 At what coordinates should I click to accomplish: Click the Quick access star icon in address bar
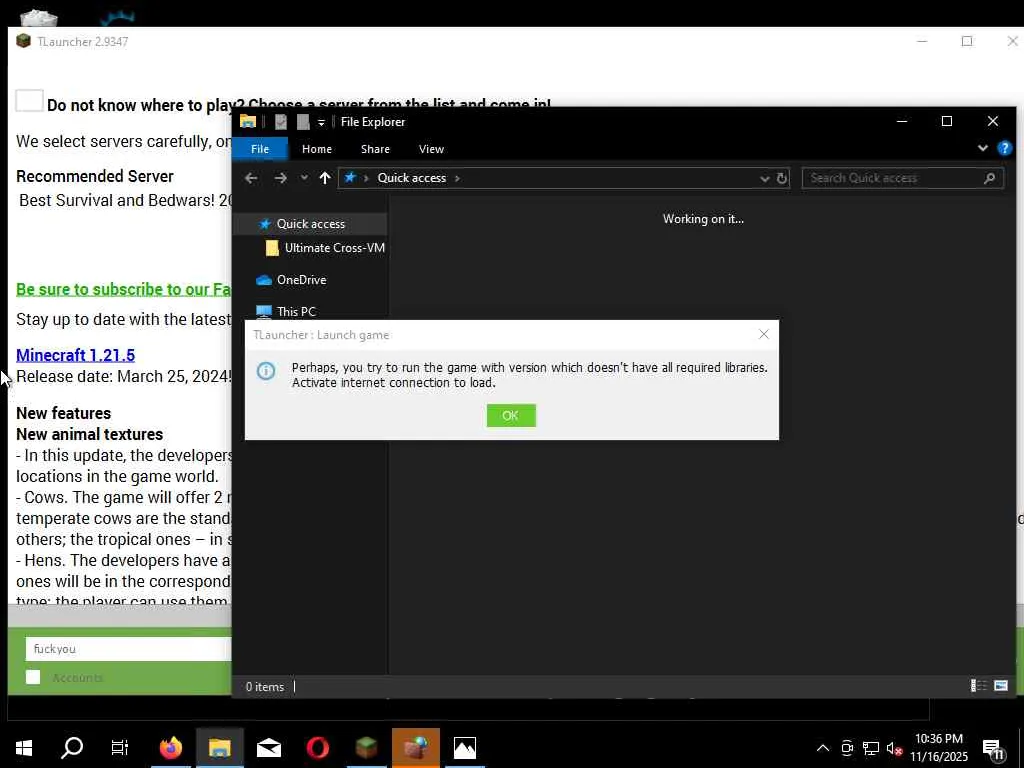click(x=351, y=178)
